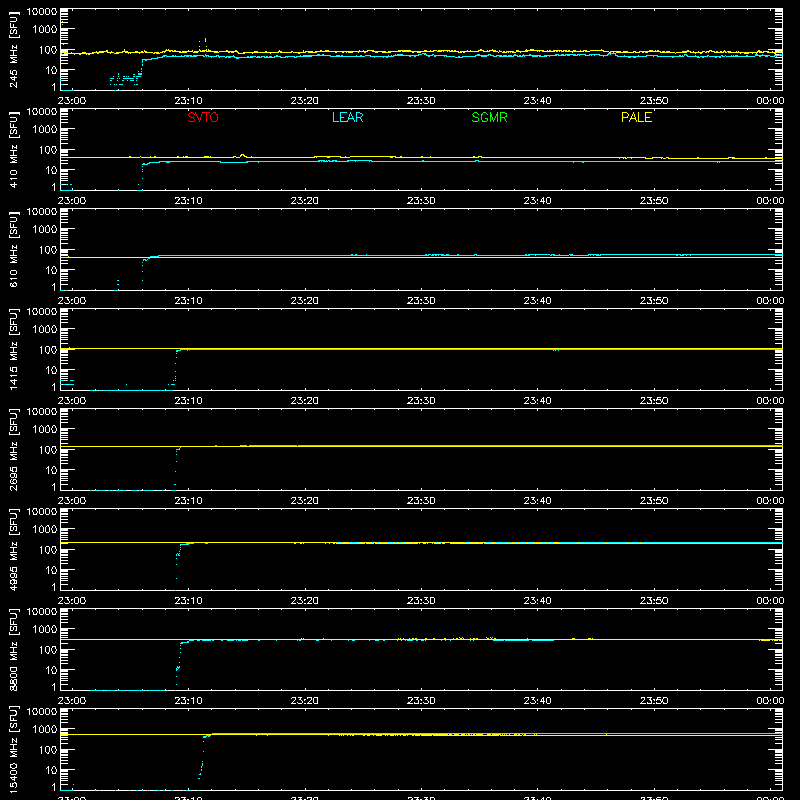
Task: Select the 8800 MHz [SFU] axis title
Action: [13, 649]
